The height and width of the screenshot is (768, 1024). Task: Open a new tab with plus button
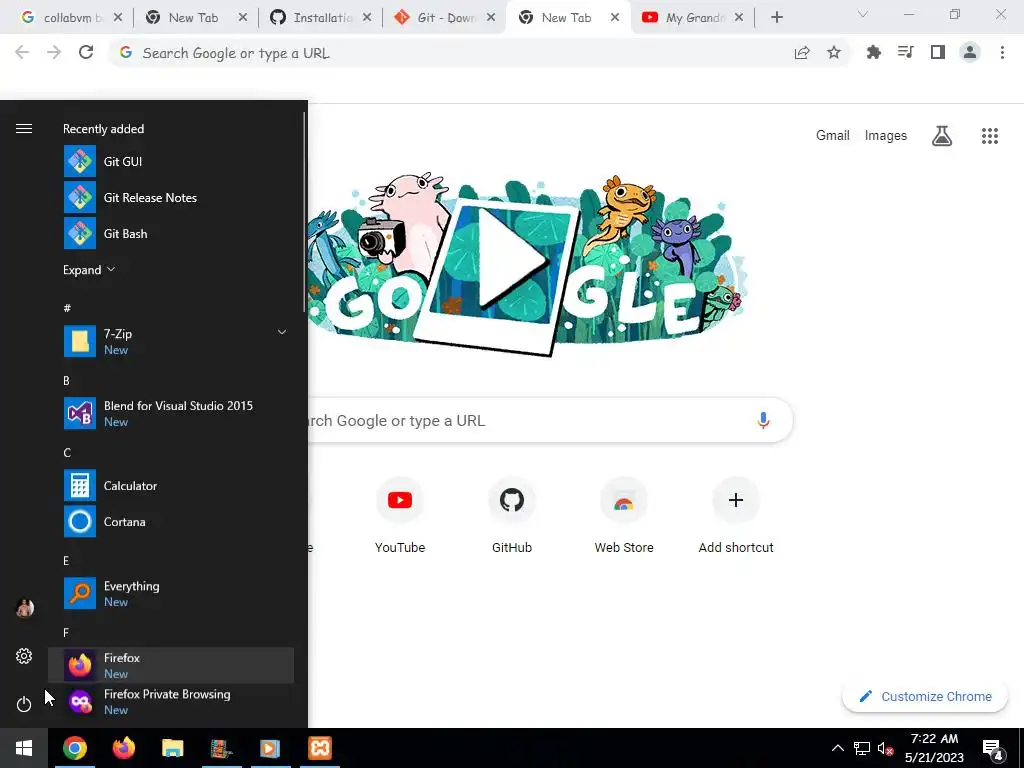pyautogui.click(x=776, y=18)
